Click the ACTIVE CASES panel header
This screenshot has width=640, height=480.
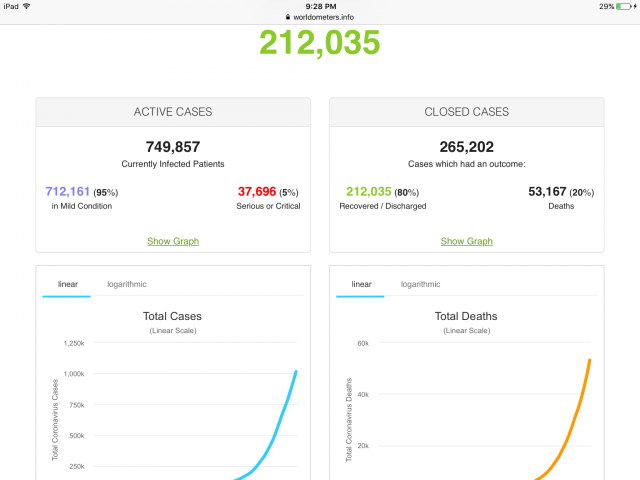point(173,112)
